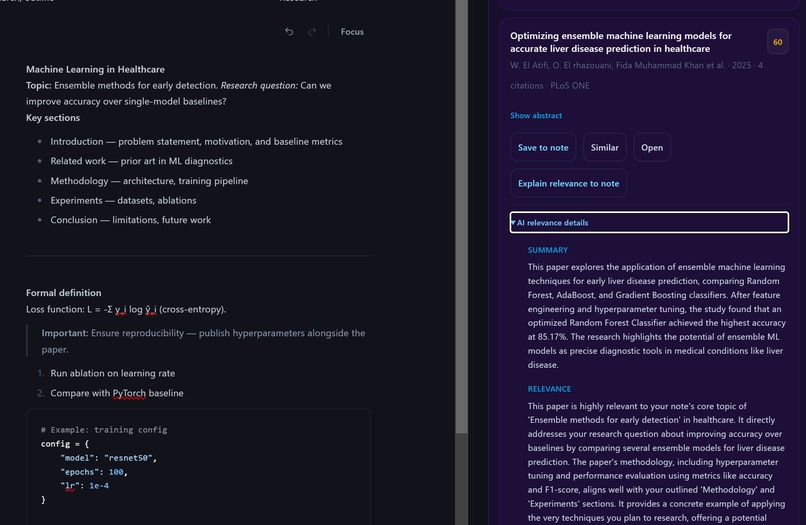Click the Related work bullet line
The image size is (806, 525).
tap(141, 161)
